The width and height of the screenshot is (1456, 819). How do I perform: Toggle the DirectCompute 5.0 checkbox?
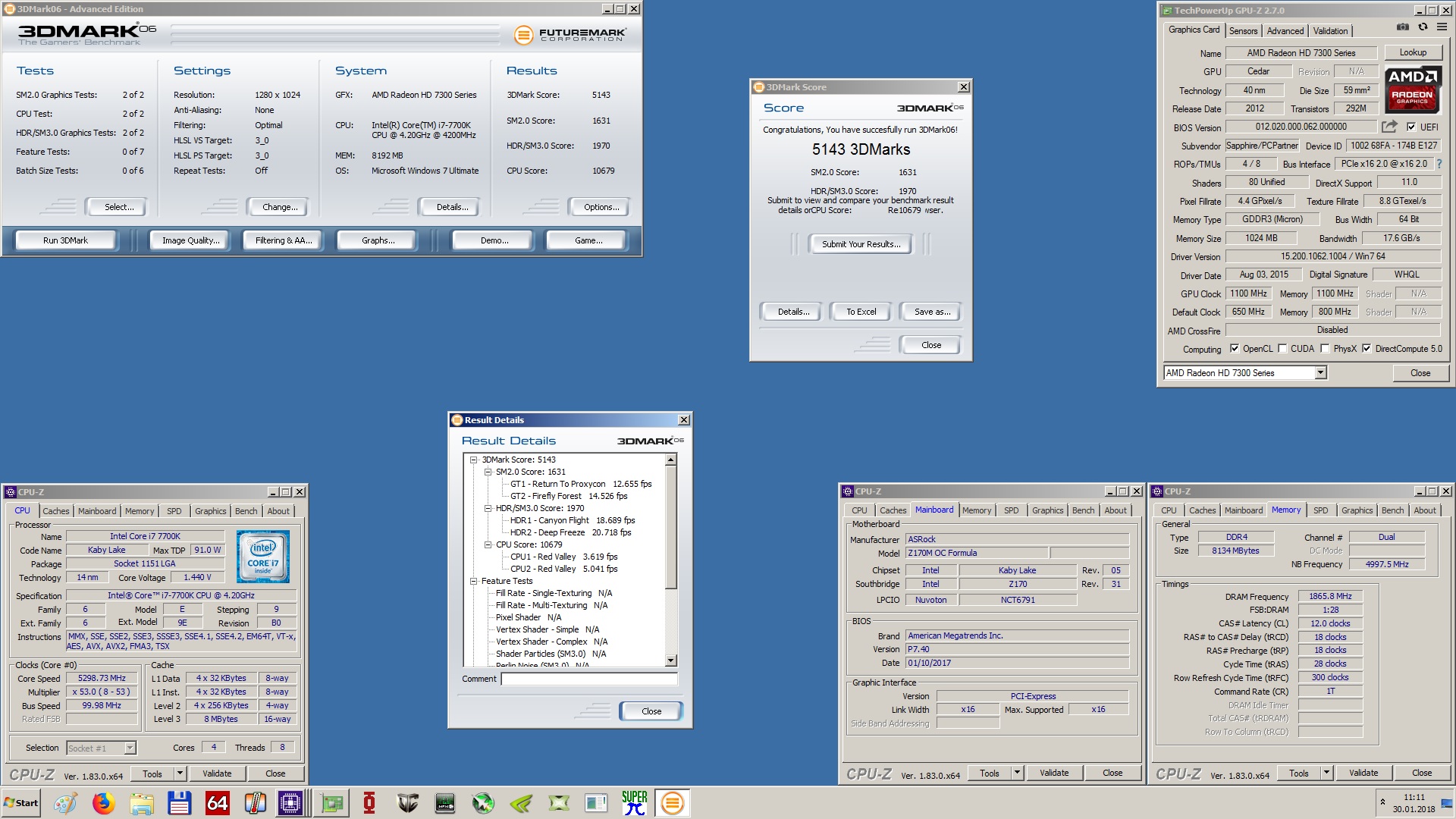point(1367,349)
